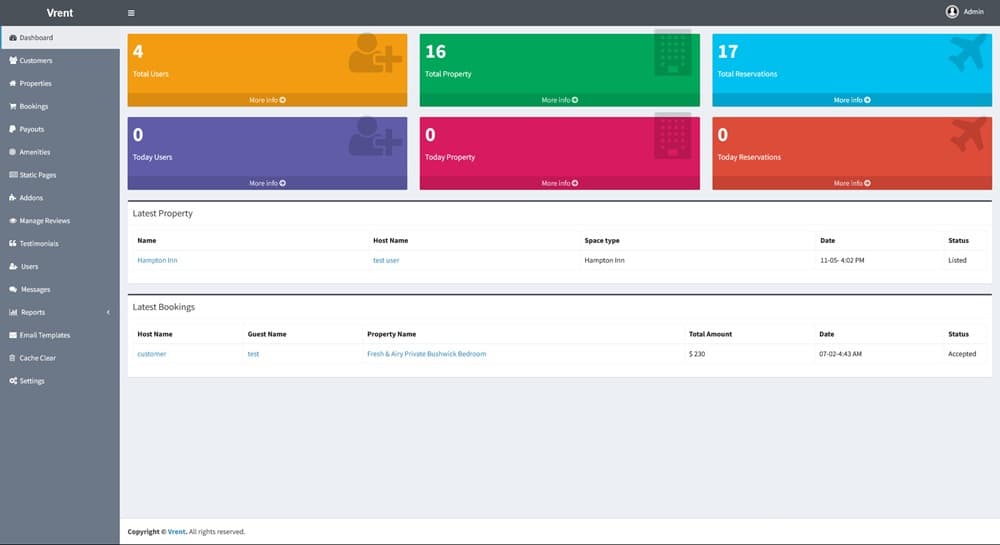Expand the Reports menu chevron
The height and width of the screenshot is (545, 1000).
click(x=108, y=313)
